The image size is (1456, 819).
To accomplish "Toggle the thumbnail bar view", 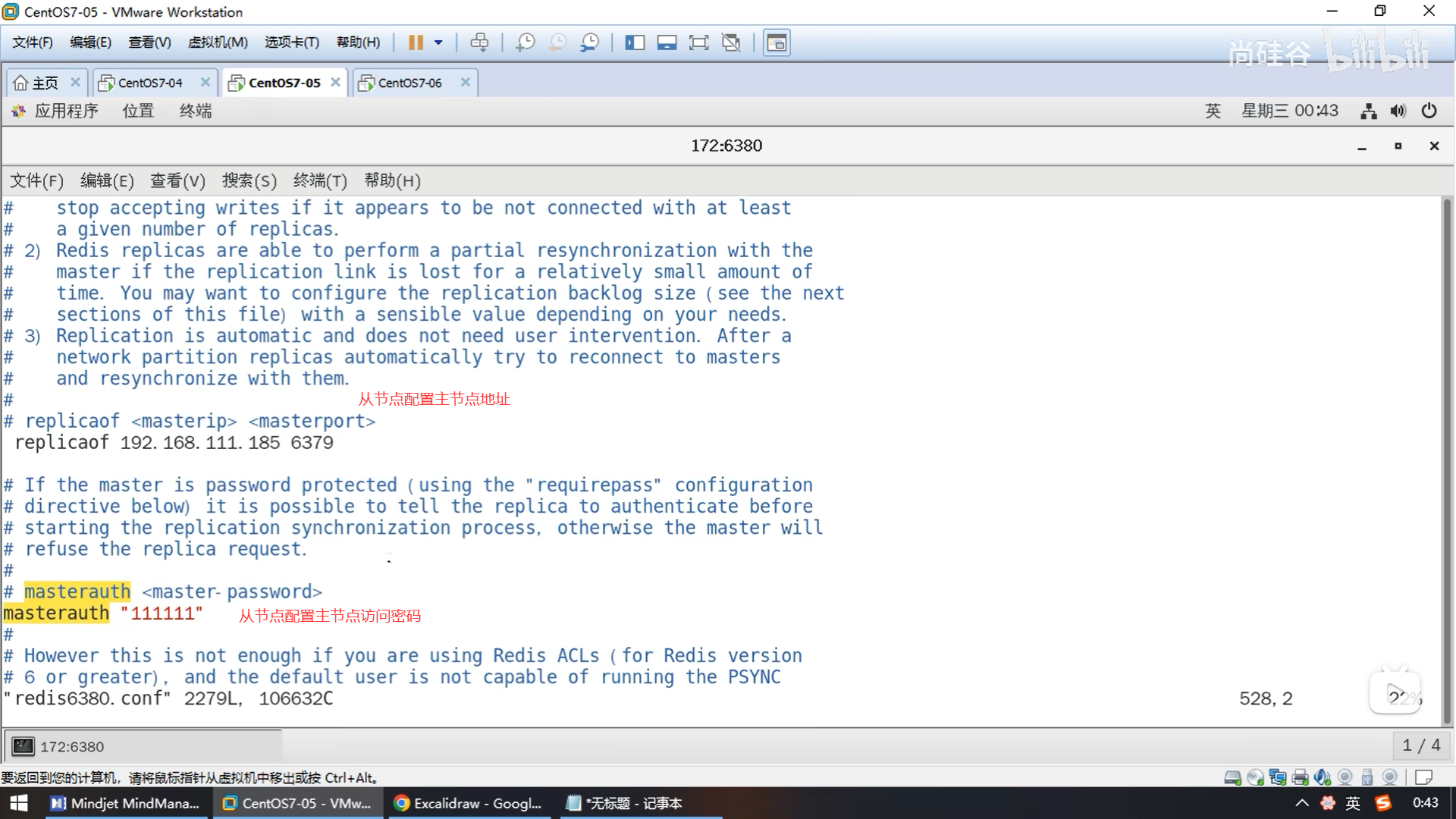I will click(x=667, y=42).
